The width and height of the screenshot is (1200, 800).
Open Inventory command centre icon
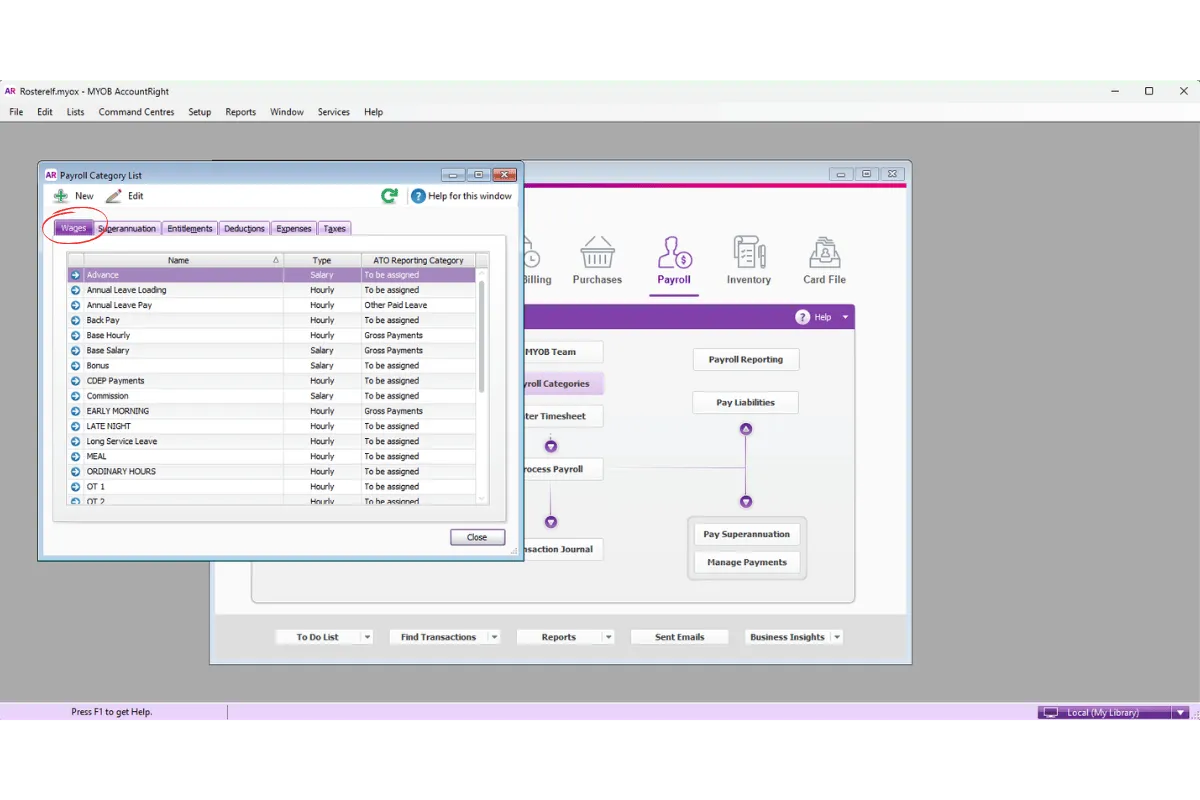(749, 252)
